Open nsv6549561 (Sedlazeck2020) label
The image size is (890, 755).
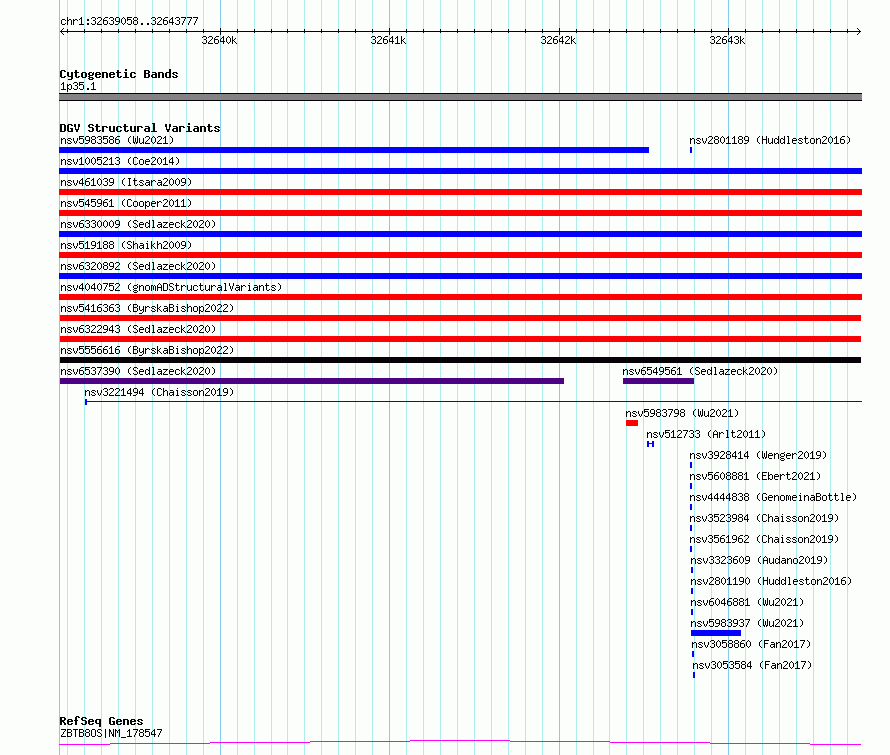(x=700, y=371)
